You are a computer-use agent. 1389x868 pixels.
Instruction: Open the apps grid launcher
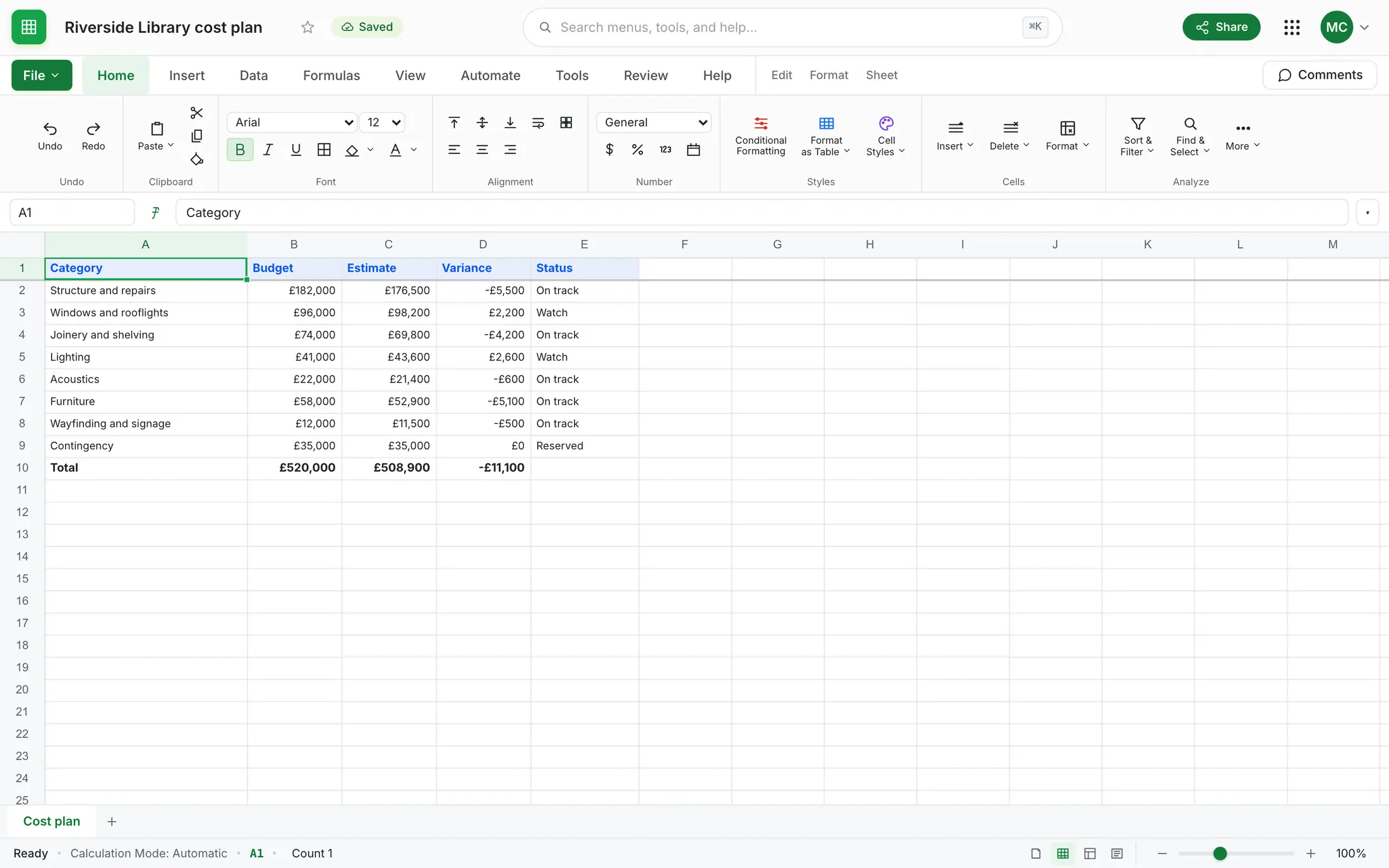[x=1292, y=27]
